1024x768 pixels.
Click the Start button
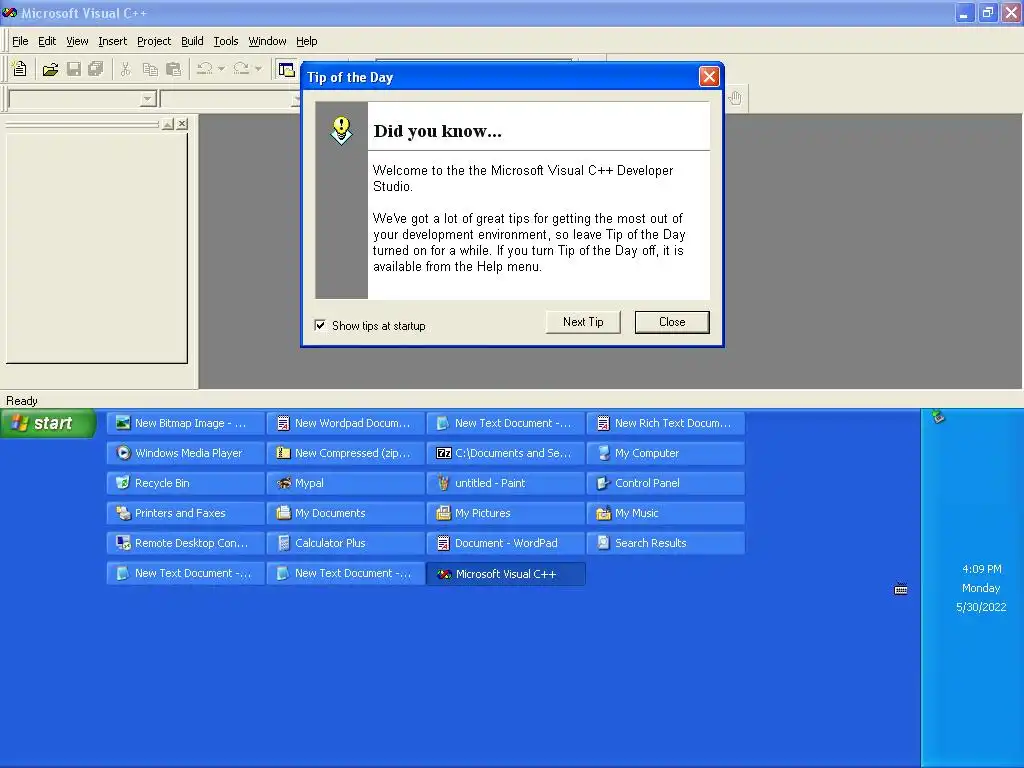[x=48, y=423]
